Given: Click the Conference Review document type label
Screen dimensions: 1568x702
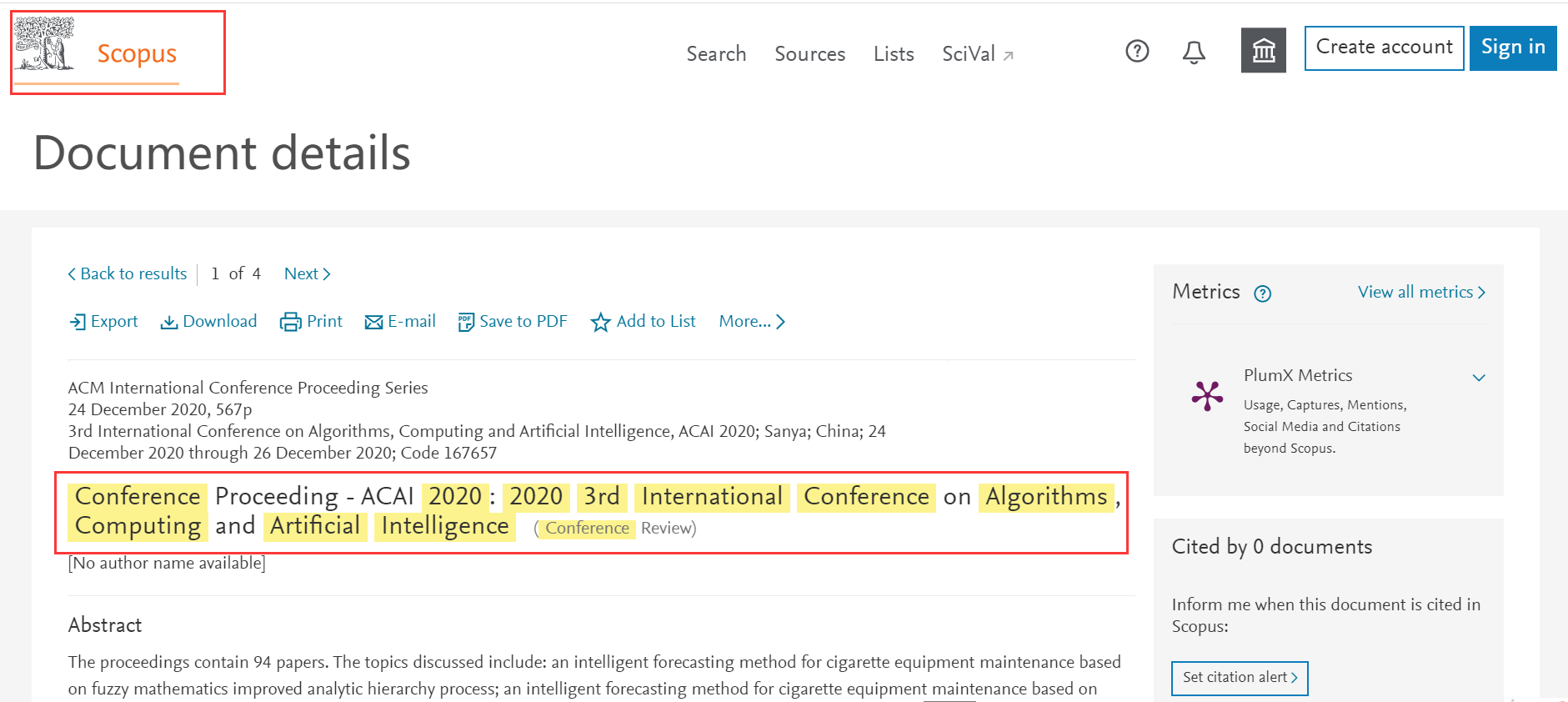Looking at the screenshot, I should pyautogui.click(x=615, y=528).
